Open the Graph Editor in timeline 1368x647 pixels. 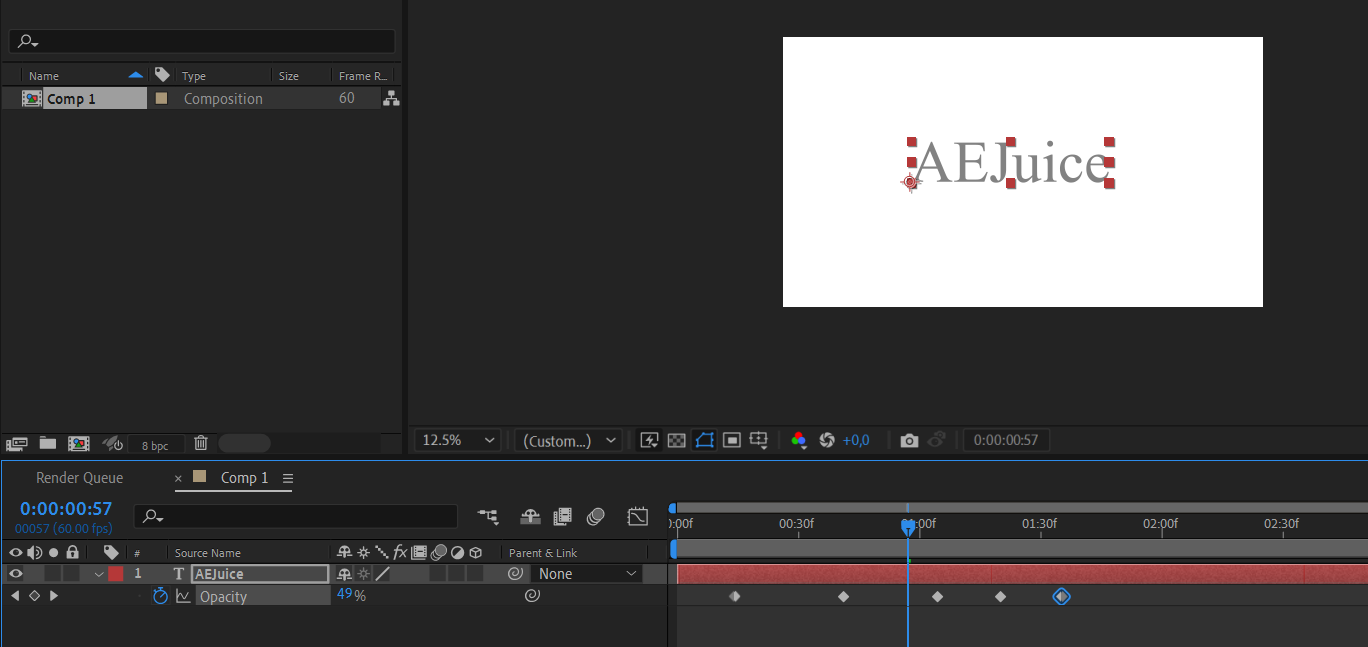pyautogui.click(x=638, y=516)
